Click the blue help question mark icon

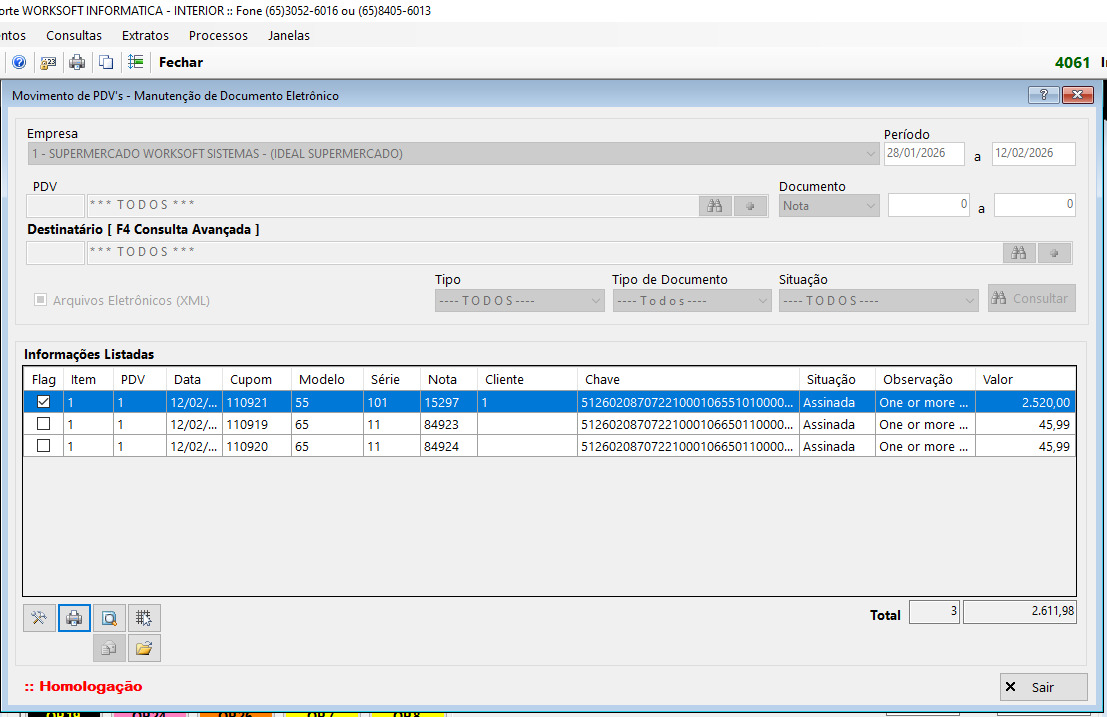(x=18, y=62)
